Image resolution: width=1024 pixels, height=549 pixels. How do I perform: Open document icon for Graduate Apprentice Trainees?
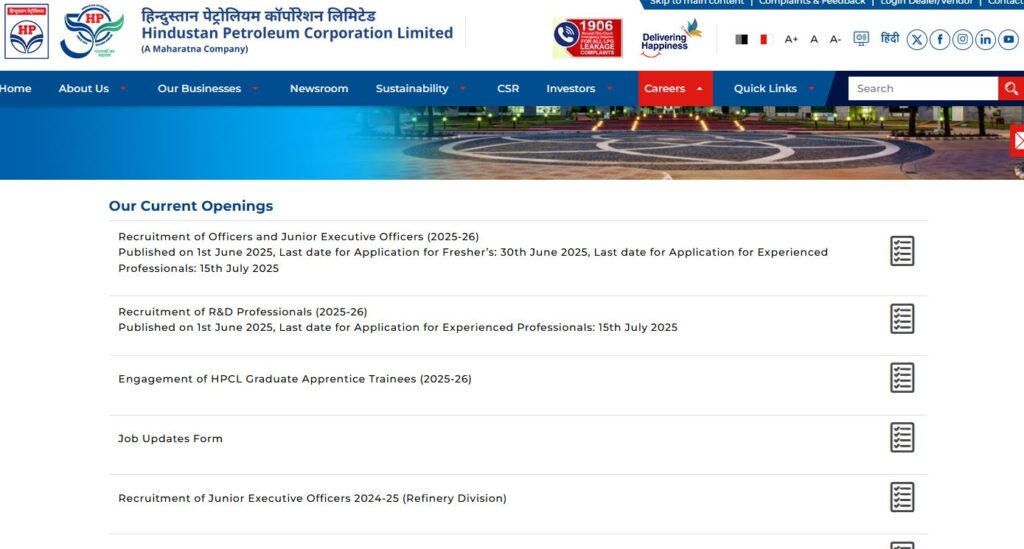(x=902, y=377)
